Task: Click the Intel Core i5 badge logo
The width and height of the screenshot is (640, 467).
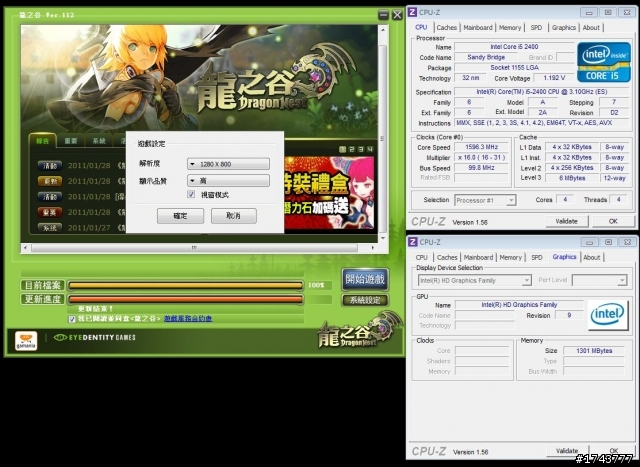Action: coord(604,62)
